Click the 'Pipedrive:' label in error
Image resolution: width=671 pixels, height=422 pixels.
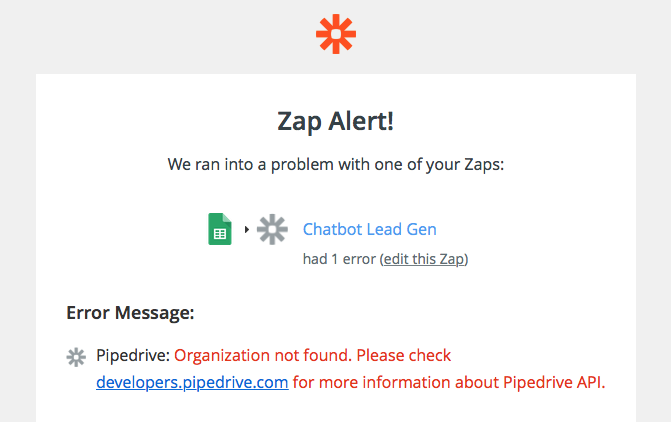(133, 355)
